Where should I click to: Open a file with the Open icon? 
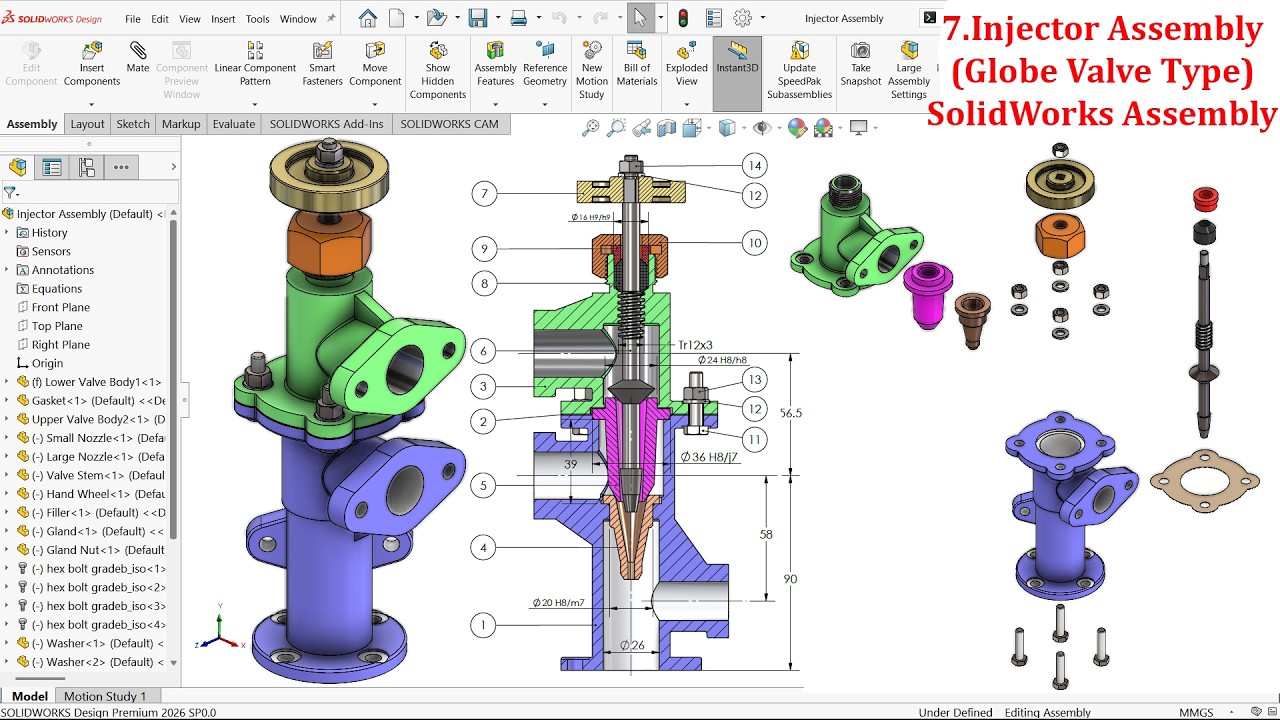[435, 18]
